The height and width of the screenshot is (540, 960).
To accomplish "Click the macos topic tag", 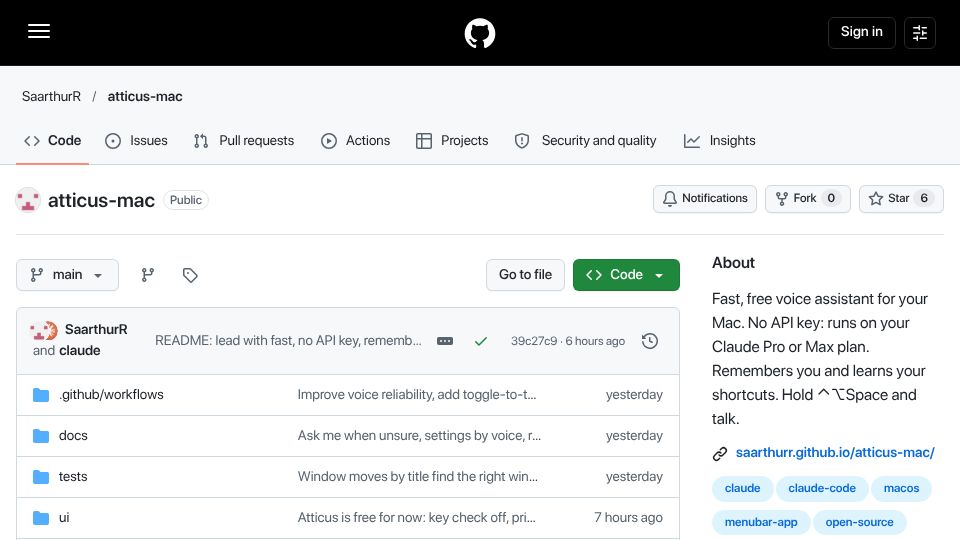I will click(x=901, y=489).
